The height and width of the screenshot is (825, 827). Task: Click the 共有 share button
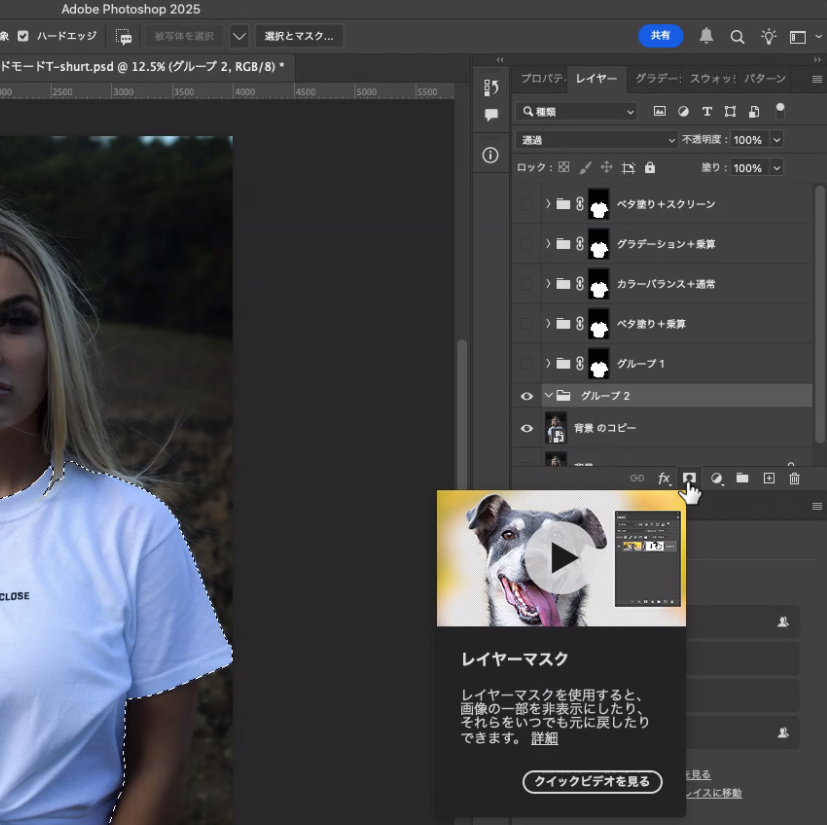point(660,36)
